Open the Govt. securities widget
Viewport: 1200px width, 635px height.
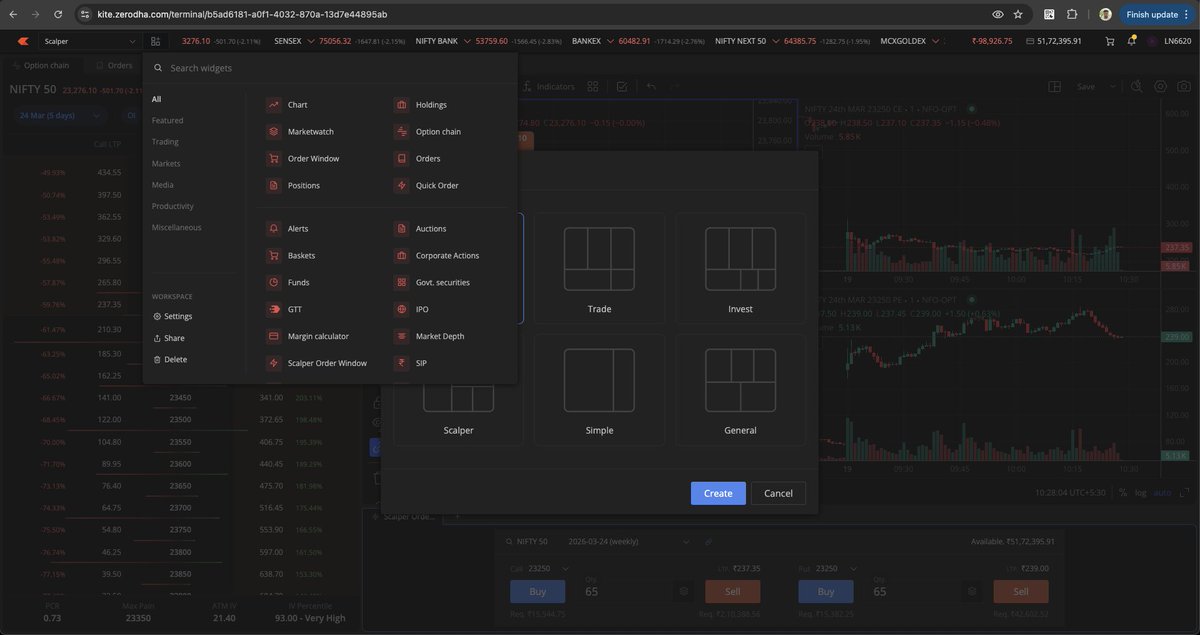pyautogui.click(x=433, y=283)
